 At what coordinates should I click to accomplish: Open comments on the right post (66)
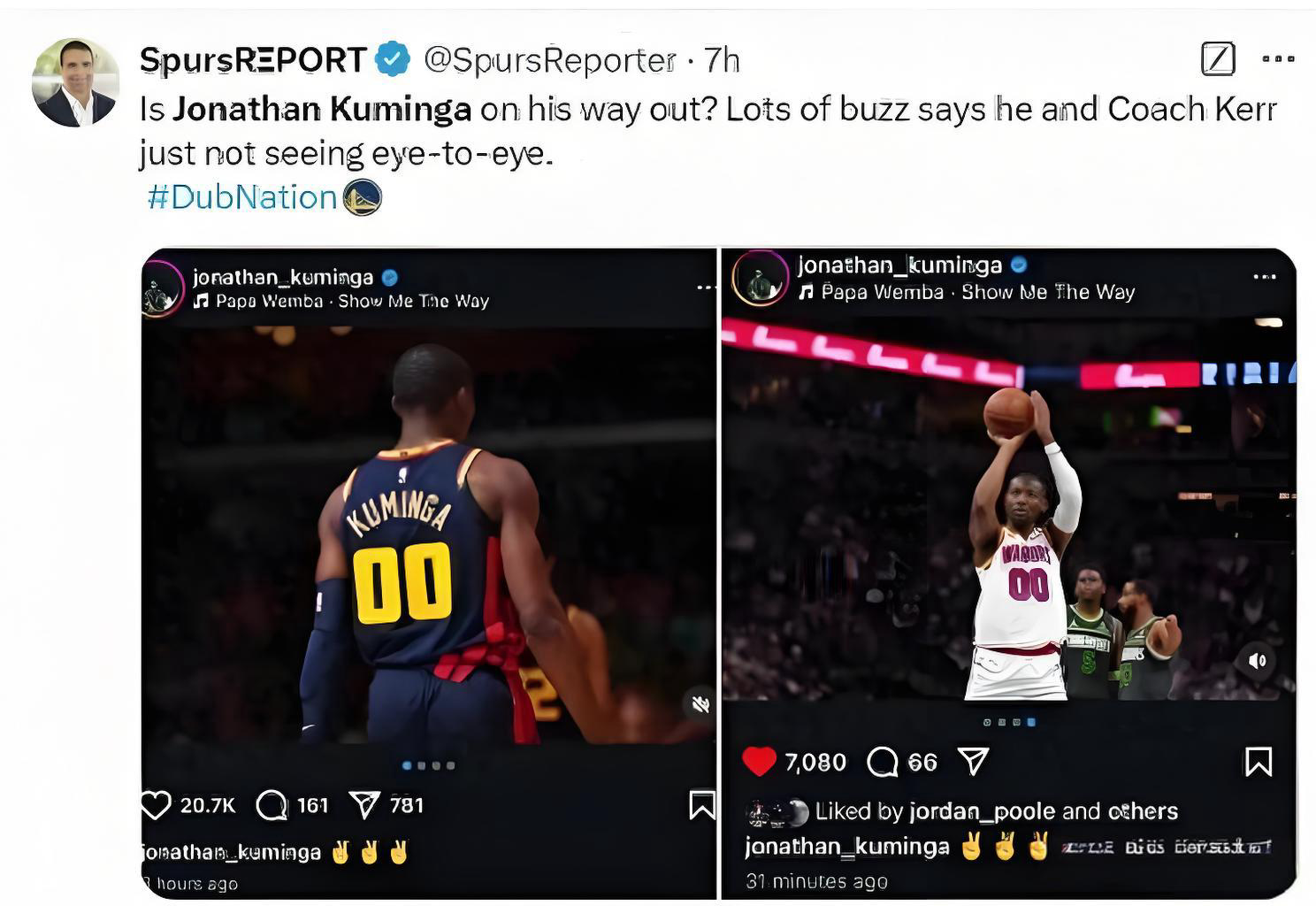click(x=883, y=761)
